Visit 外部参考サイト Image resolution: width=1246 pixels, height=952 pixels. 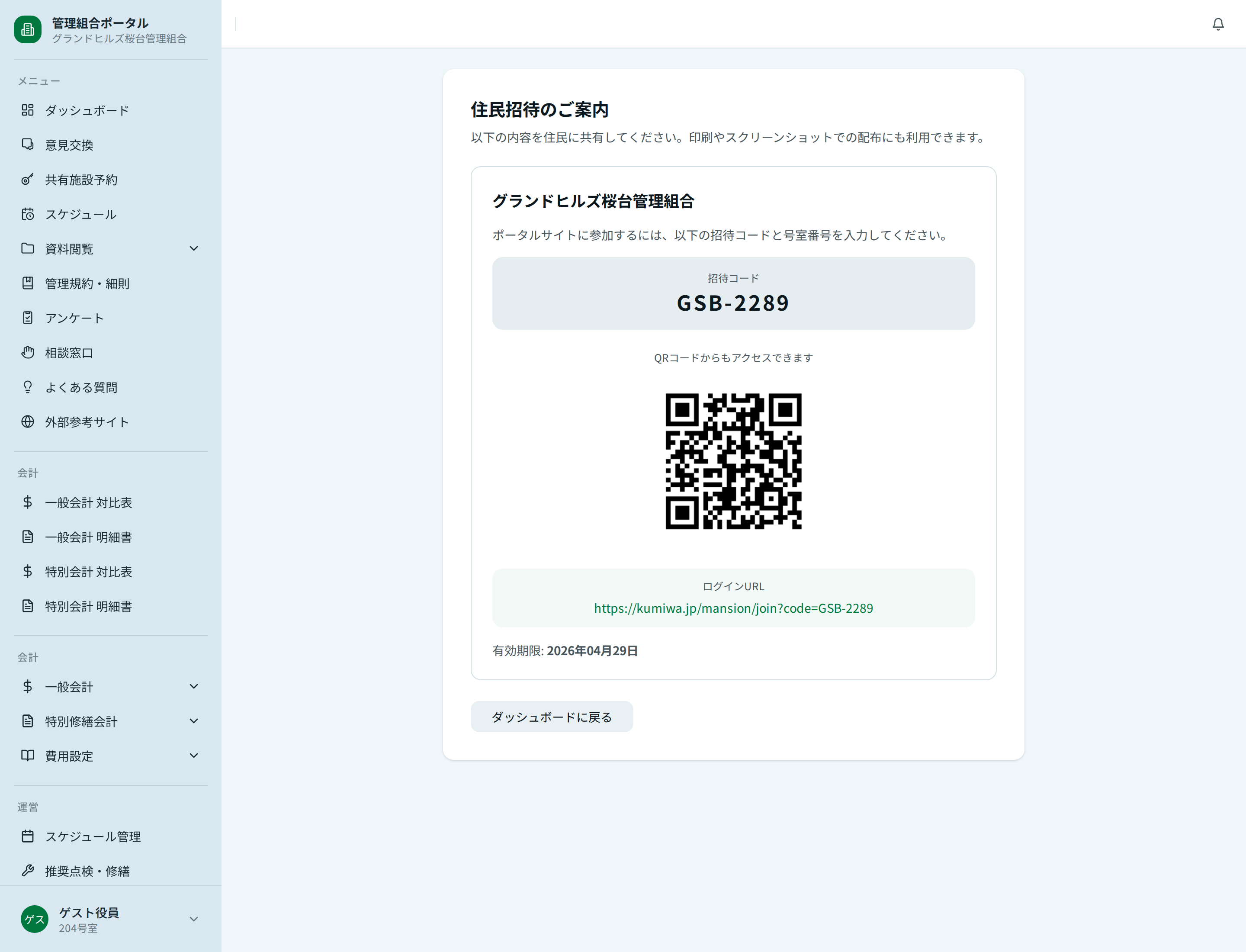88,421
